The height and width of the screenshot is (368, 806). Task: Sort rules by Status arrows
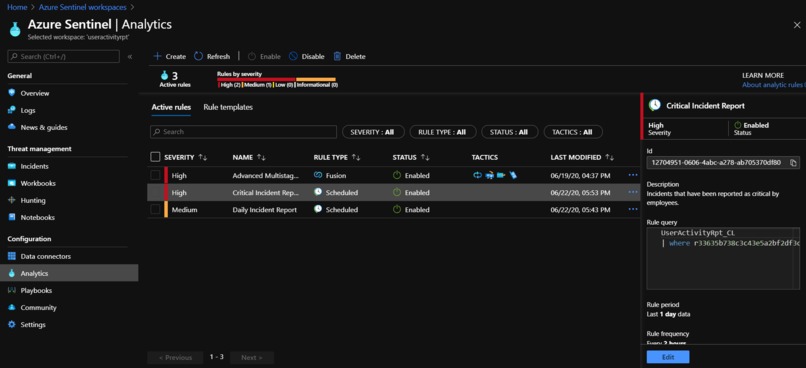[425, 157]
